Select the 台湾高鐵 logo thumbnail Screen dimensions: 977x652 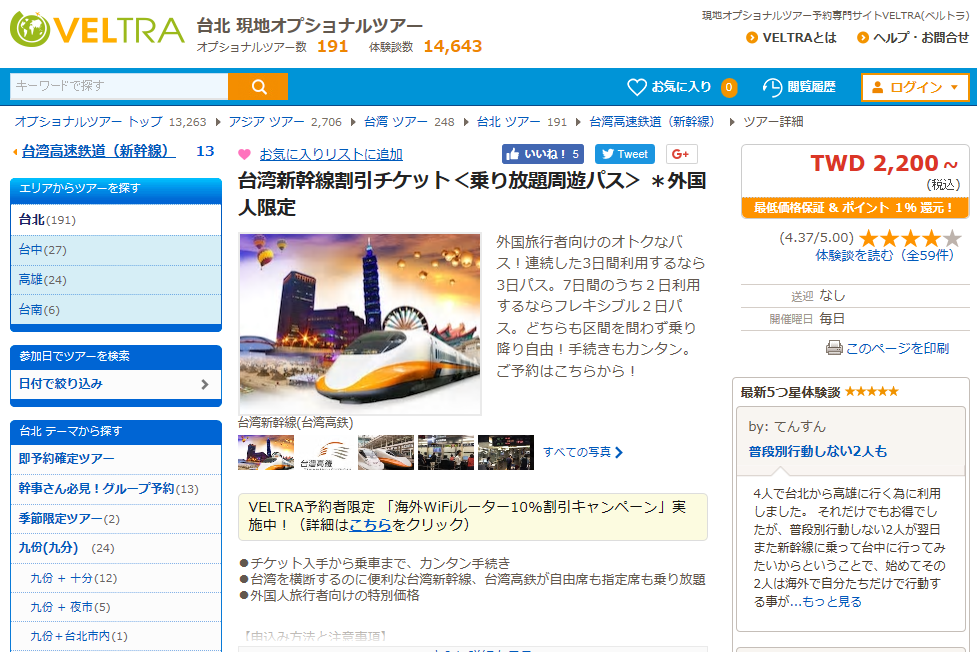(x=325, y=453)
